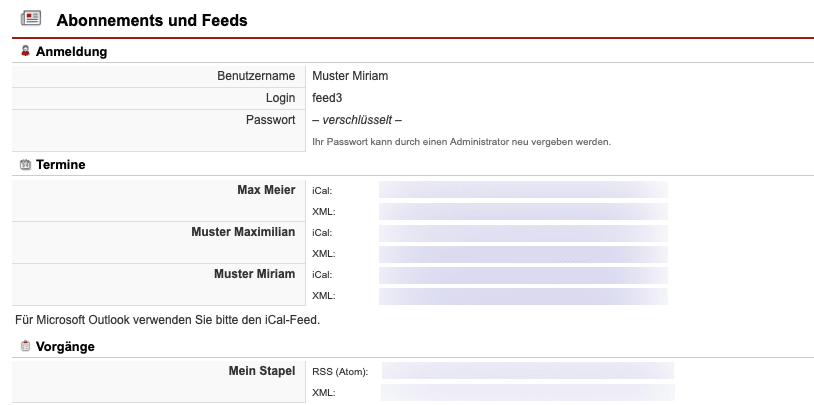Click the encrypted Passwort value text
This screenshot has width=814, height=405.
click(x=357, y=120)
